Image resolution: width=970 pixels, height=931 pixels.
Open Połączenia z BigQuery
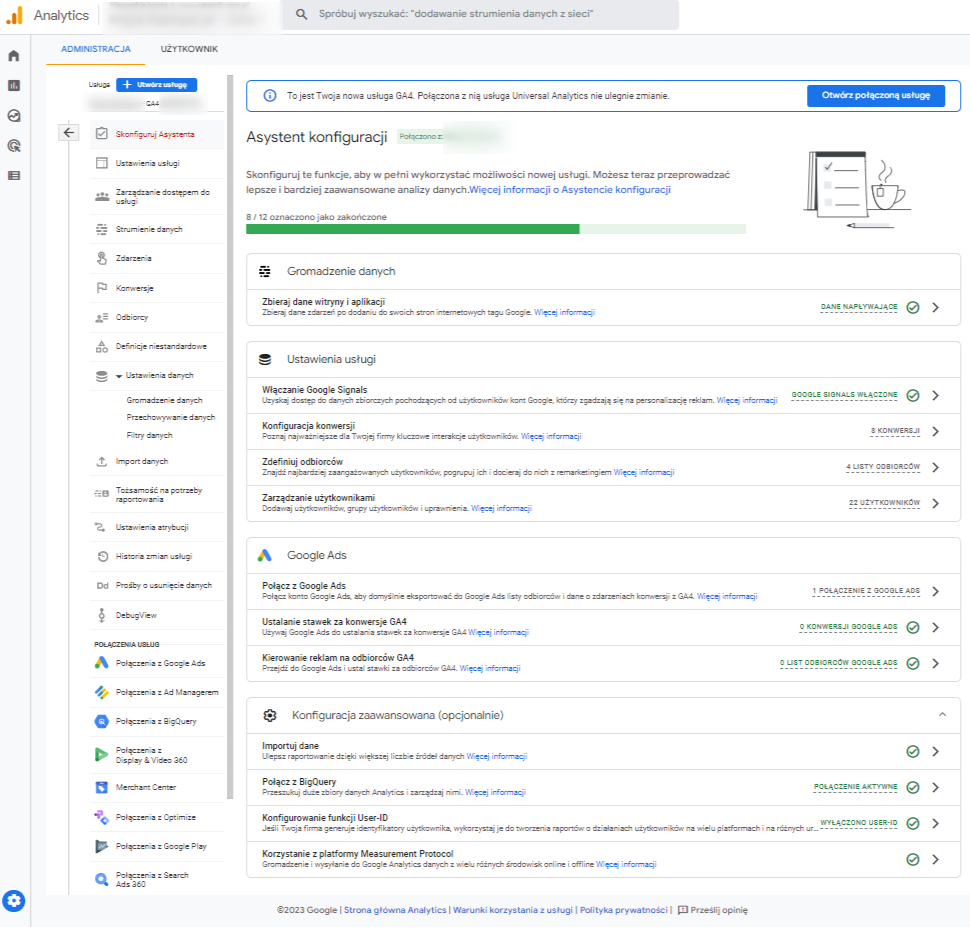tap(157, 721)
